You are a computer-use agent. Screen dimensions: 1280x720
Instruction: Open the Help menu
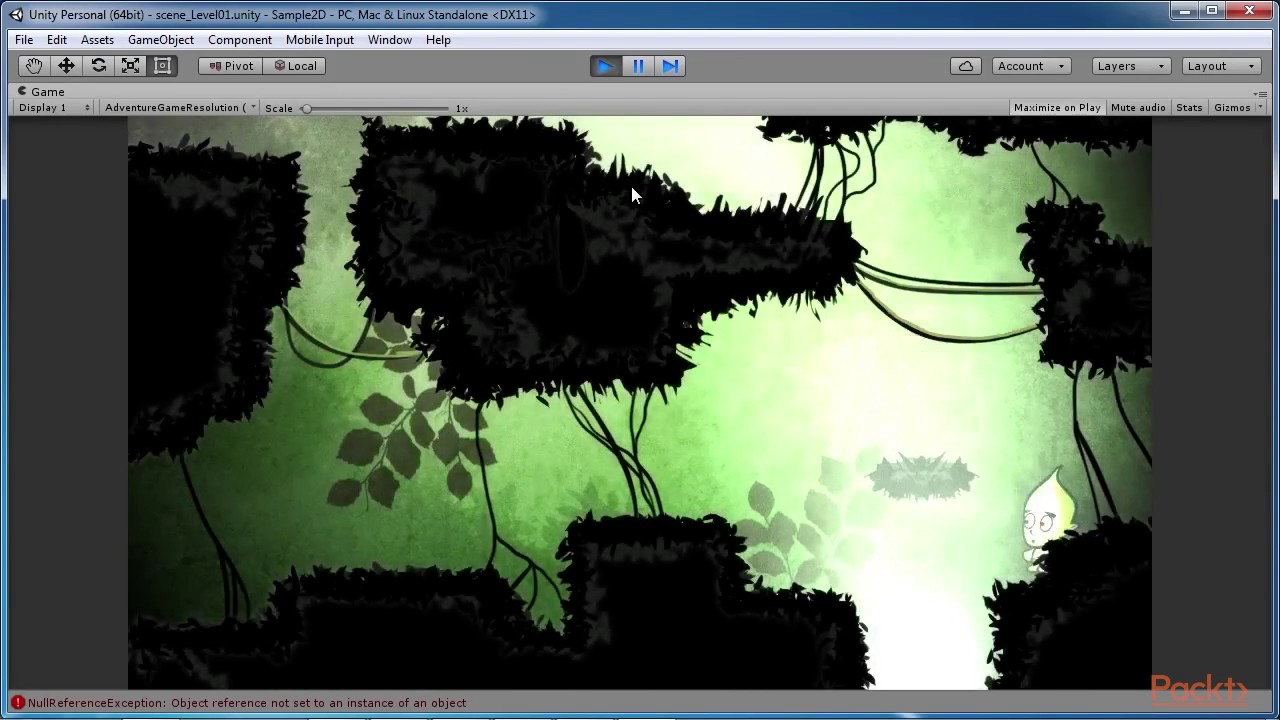click(438, 40)
